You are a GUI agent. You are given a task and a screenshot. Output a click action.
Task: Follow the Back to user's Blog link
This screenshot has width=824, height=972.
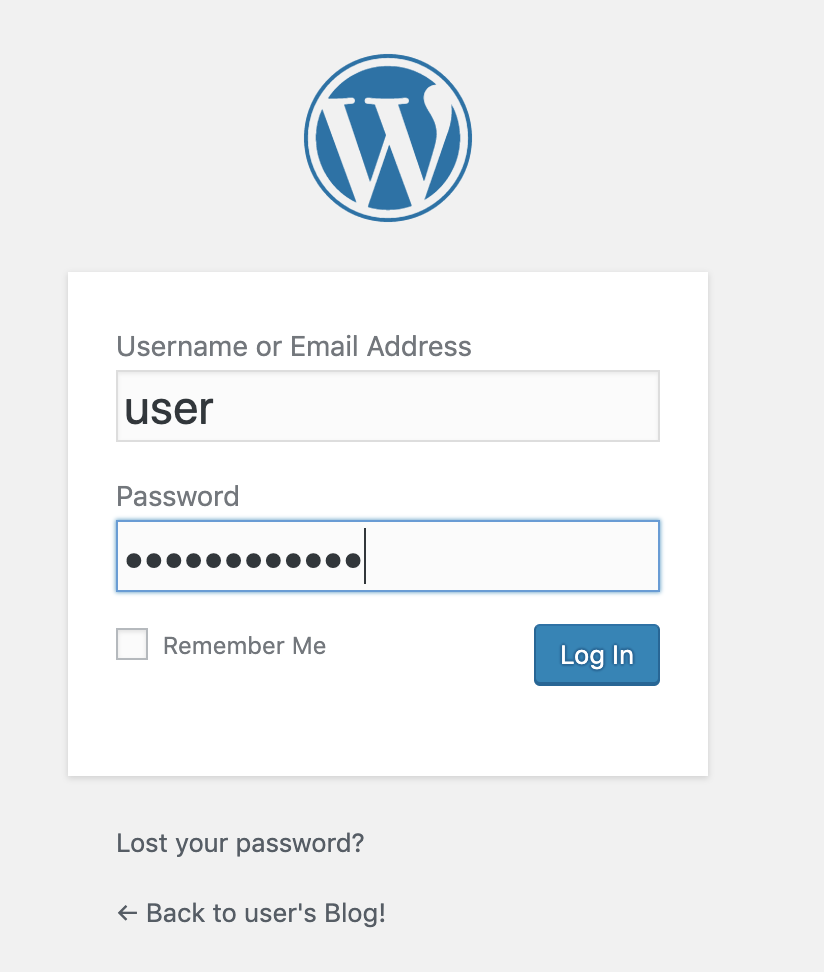coord(265,913)
